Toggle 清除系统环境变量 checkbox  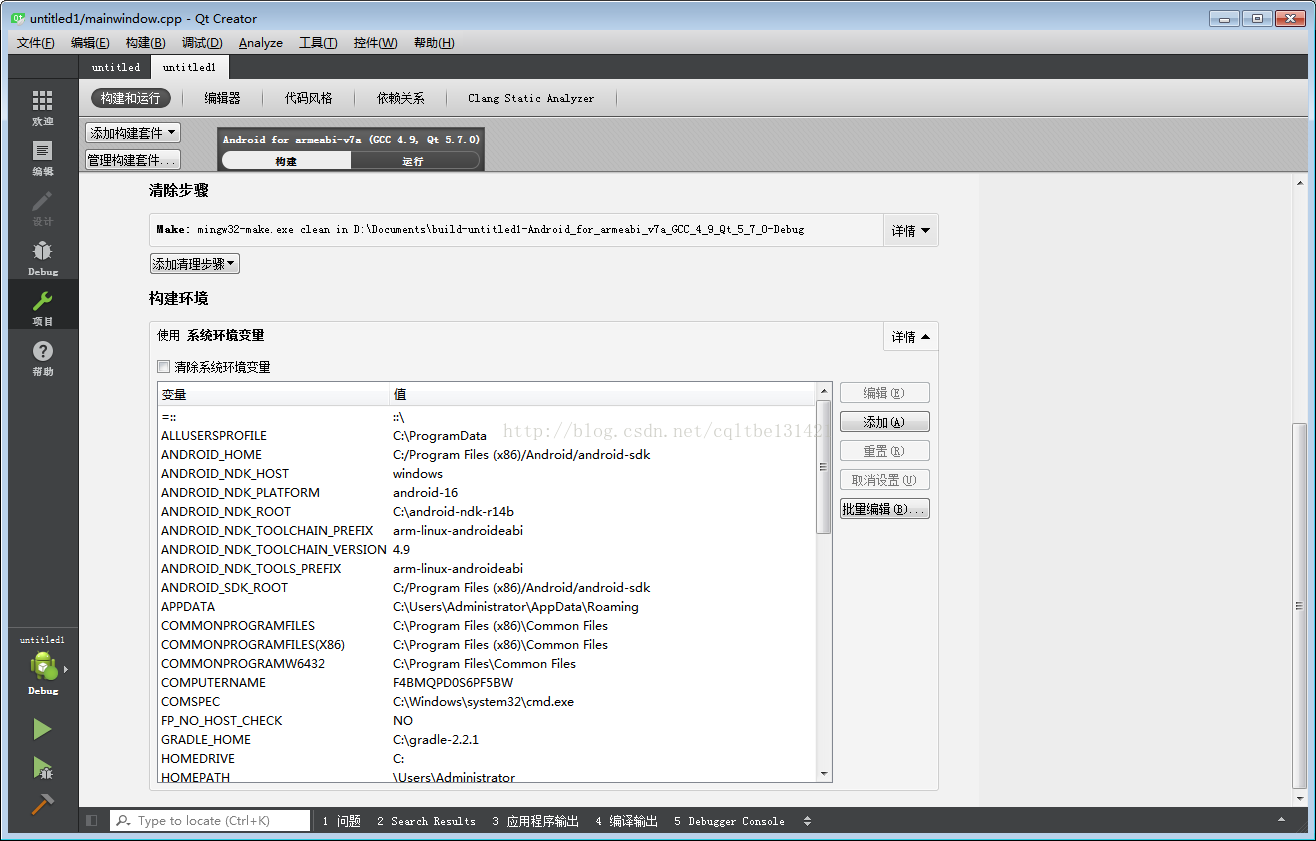pos(164,367)
